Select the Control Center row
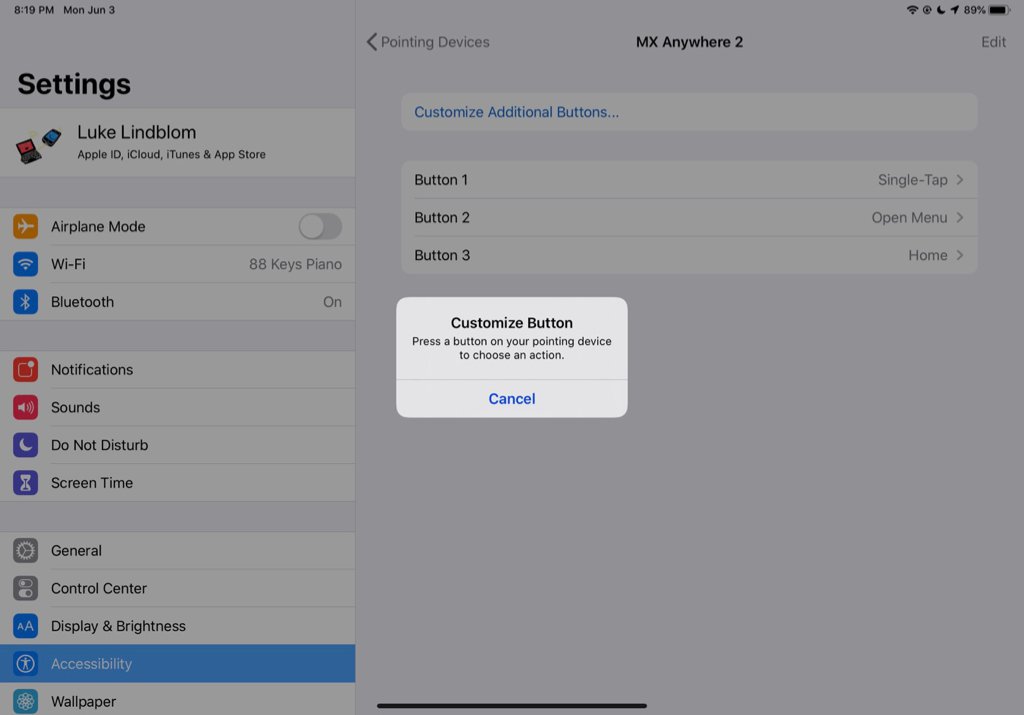1024x715 pixels. [x=178, y=588]
